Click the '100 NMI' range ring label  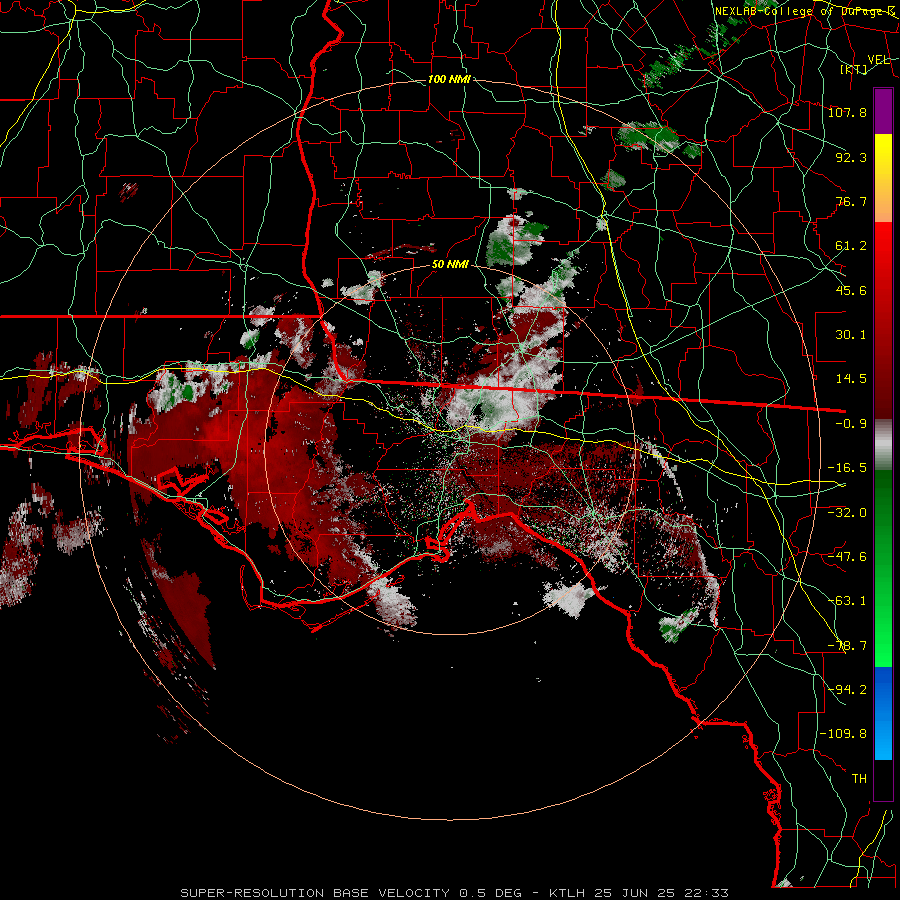click(x=449, y=79)
